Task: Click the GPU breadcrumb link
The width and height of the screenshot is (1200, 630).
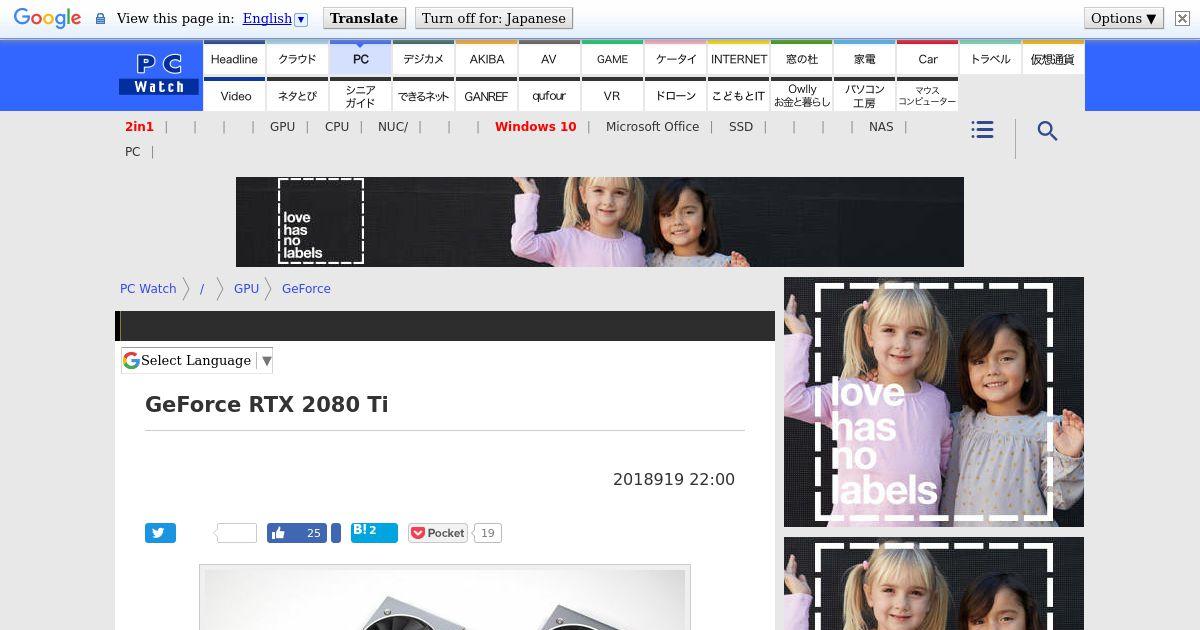Action: (246, 288)
